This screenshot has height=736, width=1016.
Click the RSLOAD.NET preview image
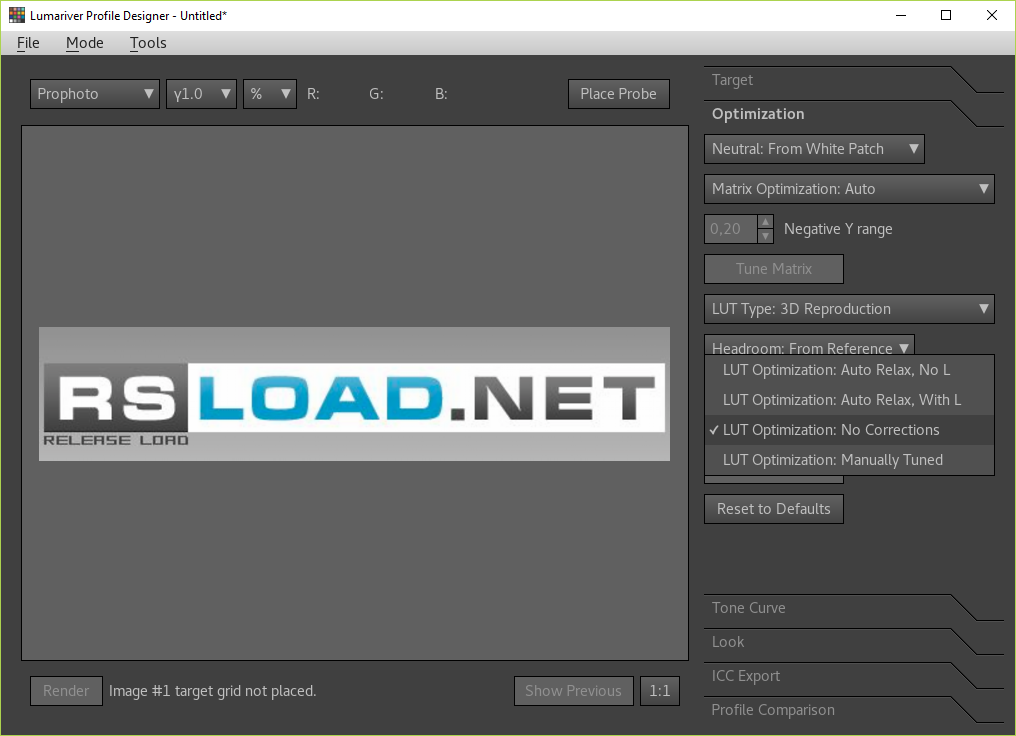point(354,394)
